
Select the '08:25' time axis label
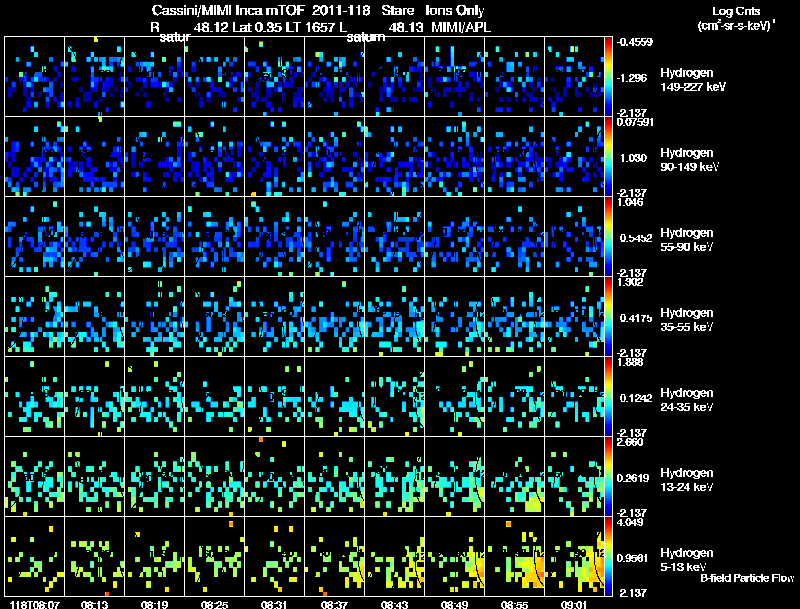click(214, 604)
